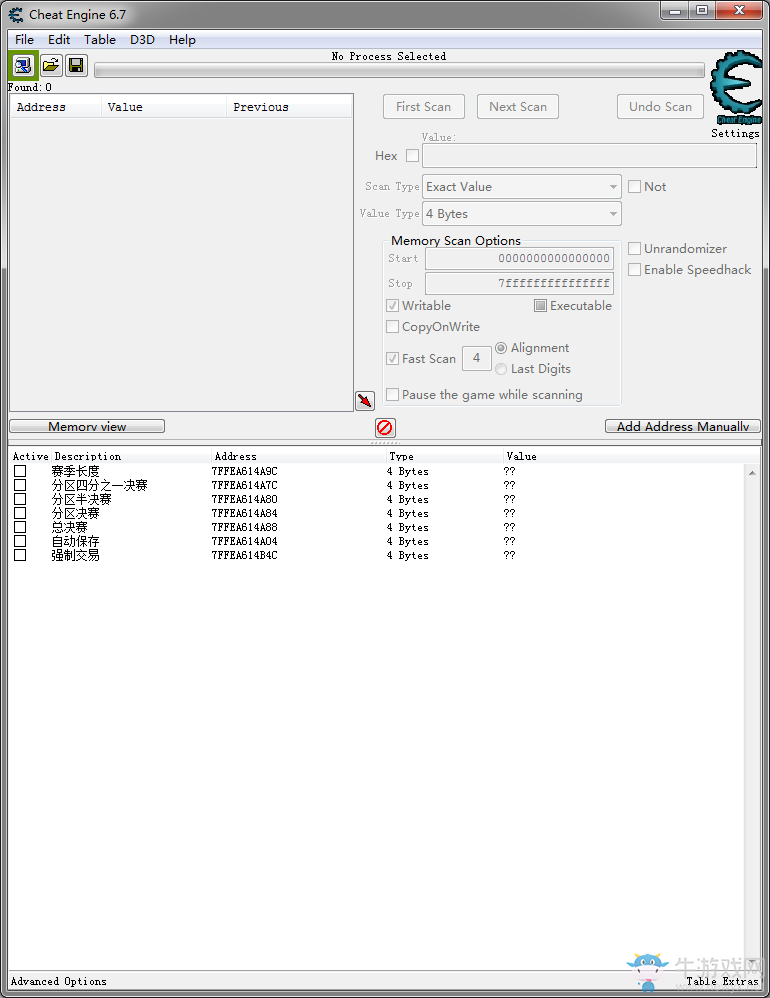Activate the 自动保存 entry checkbox

tap(20, 541)
